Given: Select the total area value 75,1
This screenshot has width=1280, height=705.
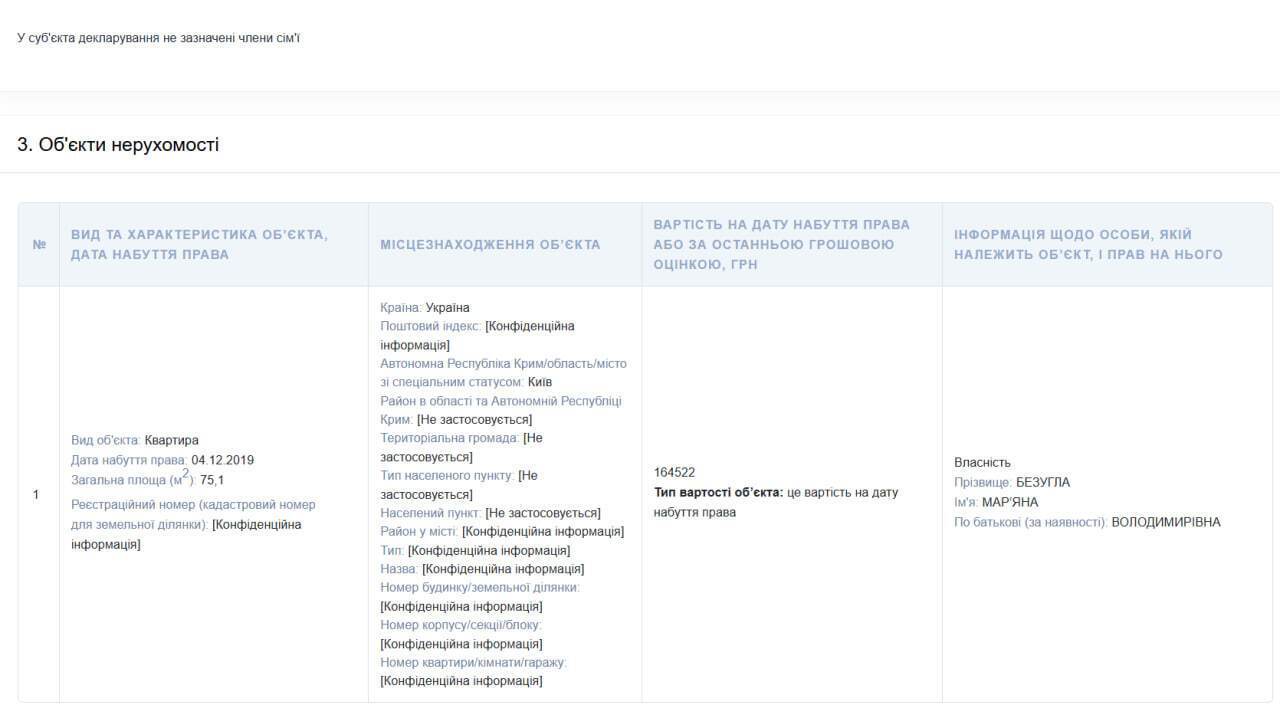Looking at the screenshot, I should tap(212, 480).
